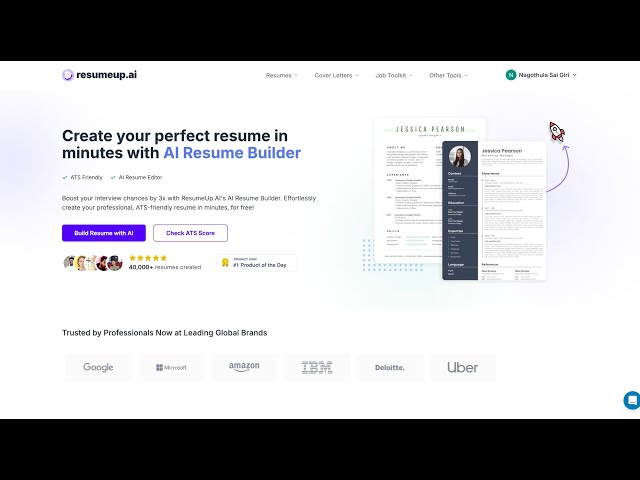Open the #1 Product of the Day badge
640x480 pixels.
(257, 263)
